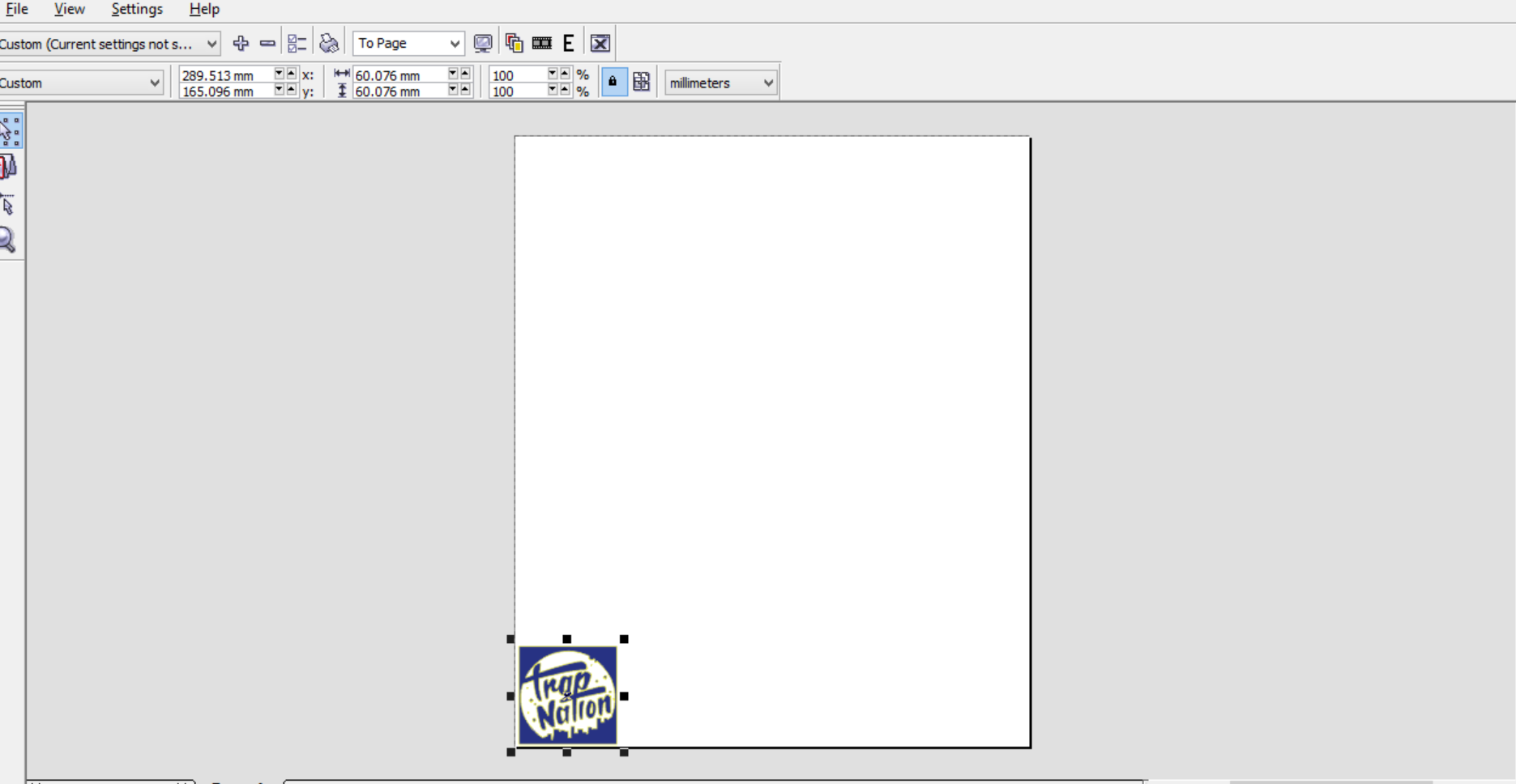Image resolution: width=1516 pixels, height=784 pixels.
Task: Open the print style dropdown 'Custom (Current settings not s...'
Action: [109, 44]
